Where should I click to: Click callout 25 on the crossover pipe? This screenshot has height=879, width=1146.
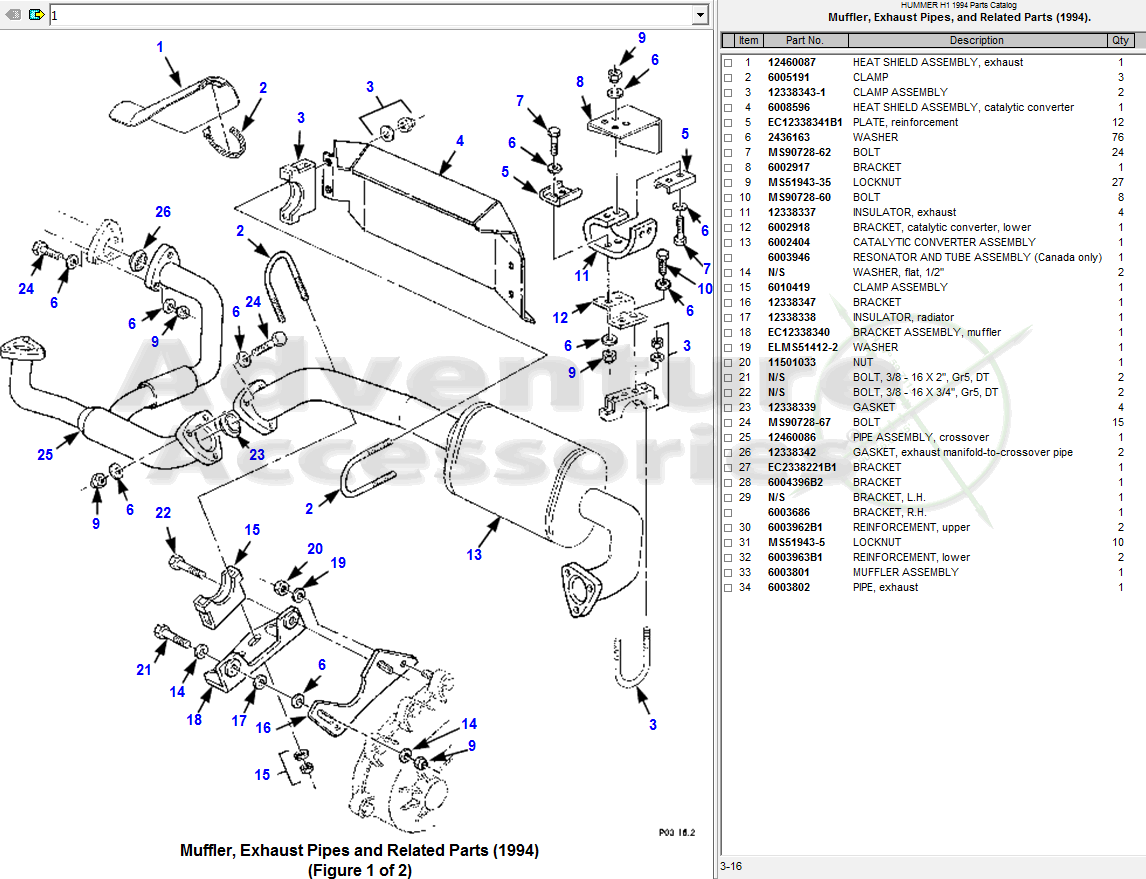pos(43,454)
